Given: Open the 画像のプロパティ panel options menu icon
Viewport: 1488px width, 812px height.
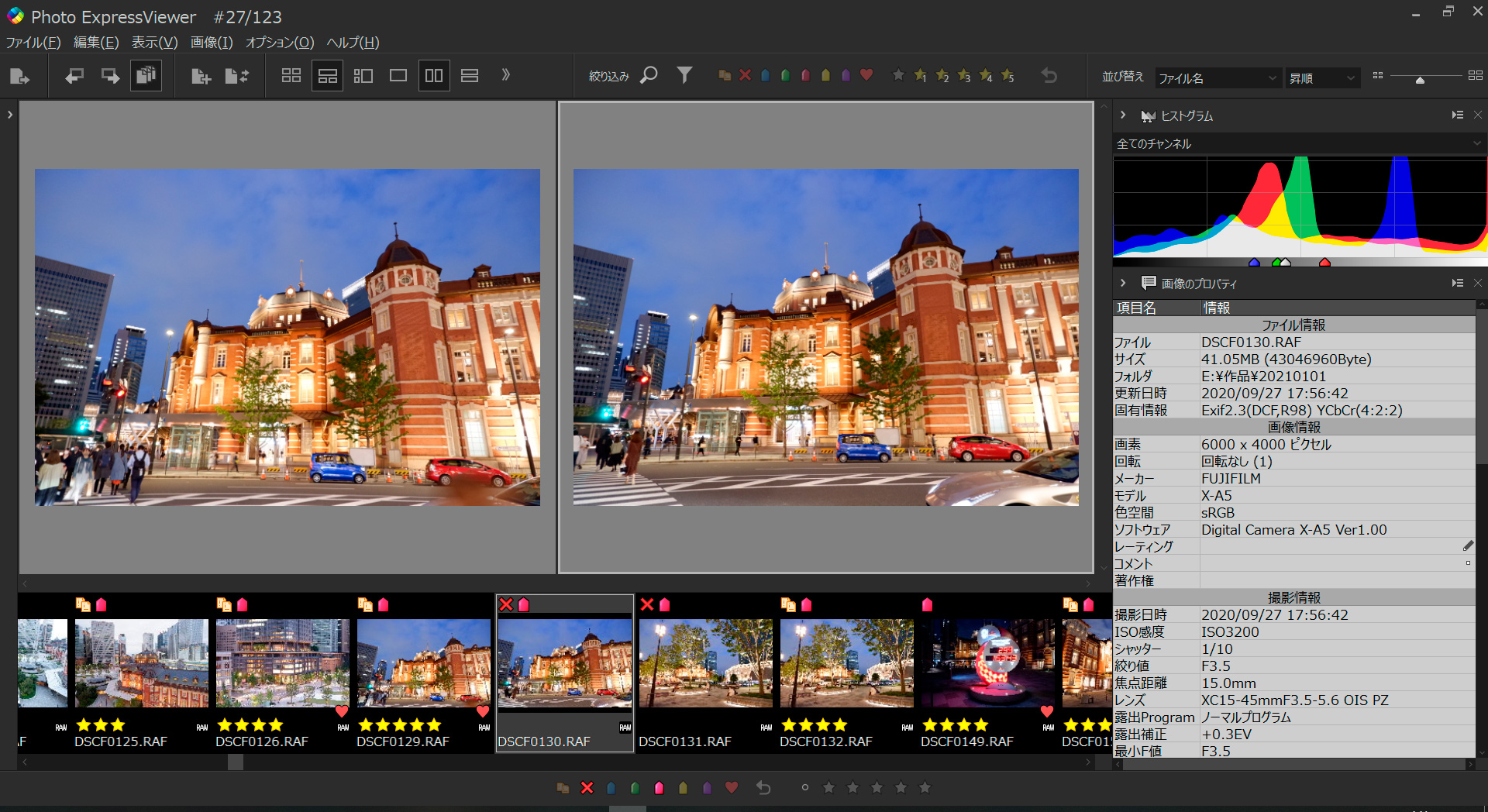Looking at the screenshot, I should coord(1457,283).
